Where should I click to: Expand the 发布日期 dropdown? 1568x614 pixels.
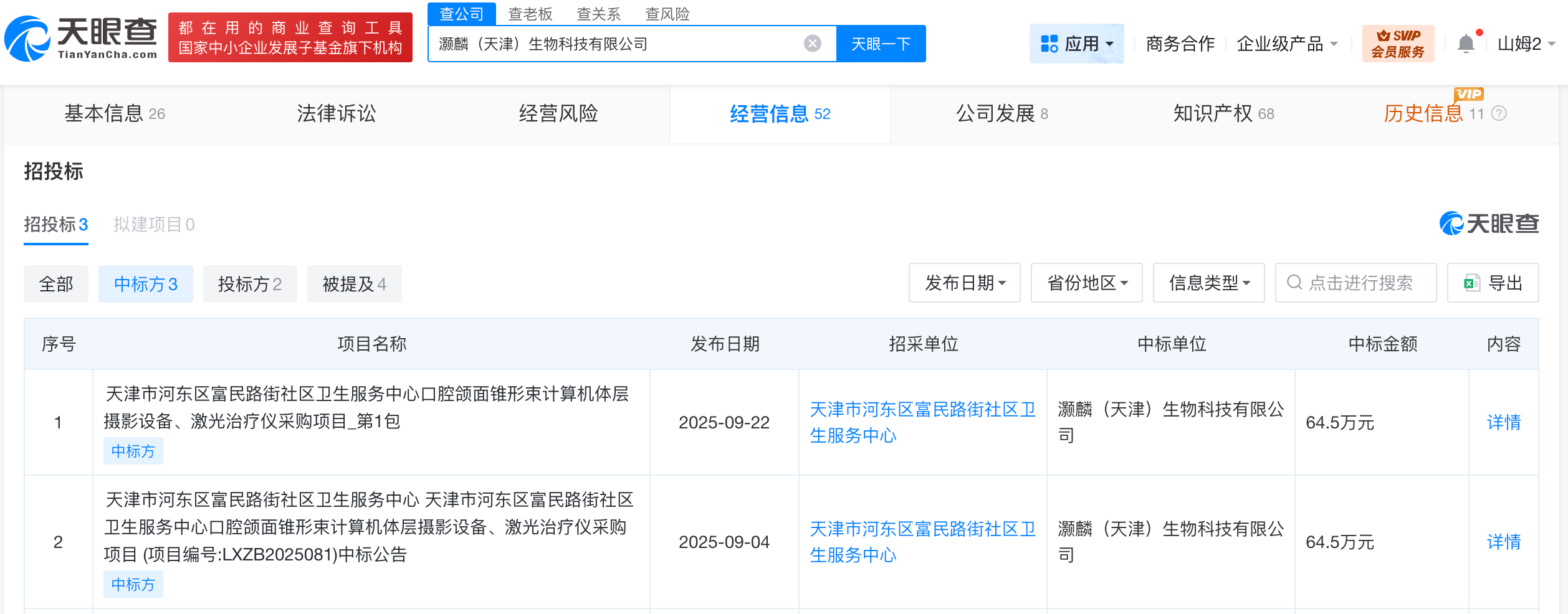tap(964, 283)
